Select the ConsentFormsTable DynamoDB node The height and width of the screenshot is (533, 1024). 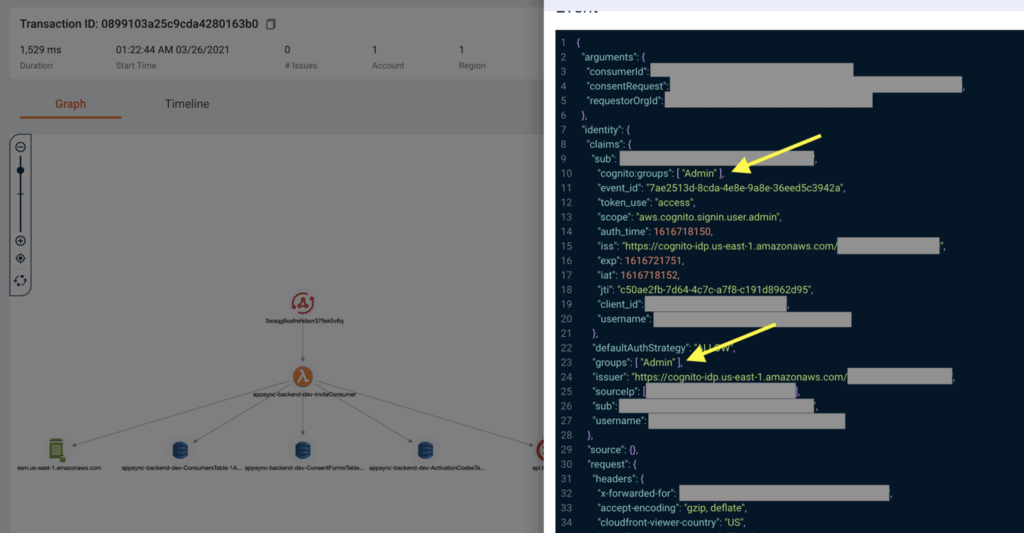click(303, 450)
